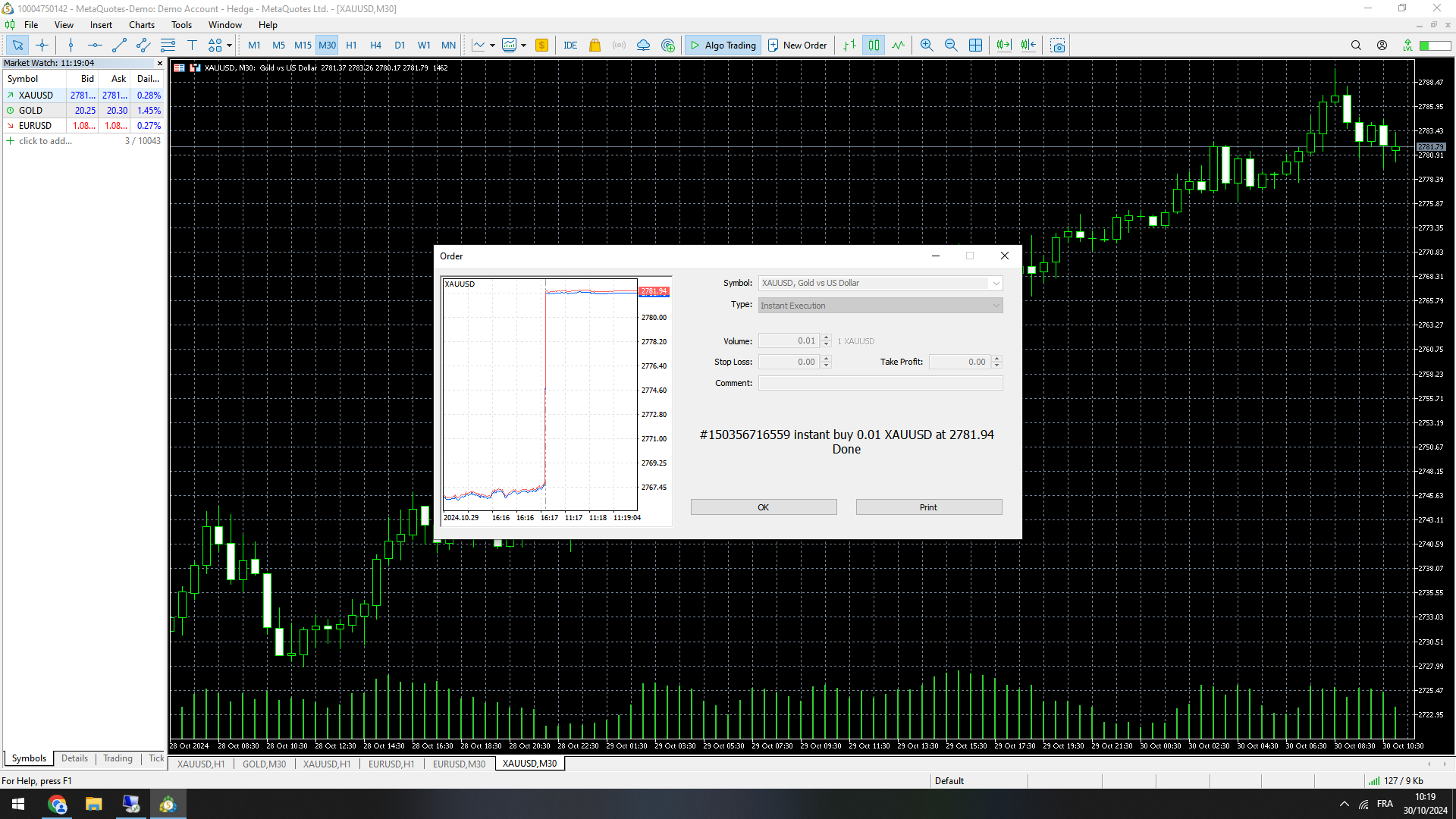The height and width of the screenshot is (819, 1456).
Task: Switch chart to bar chart mode
Action: [850, 45]
